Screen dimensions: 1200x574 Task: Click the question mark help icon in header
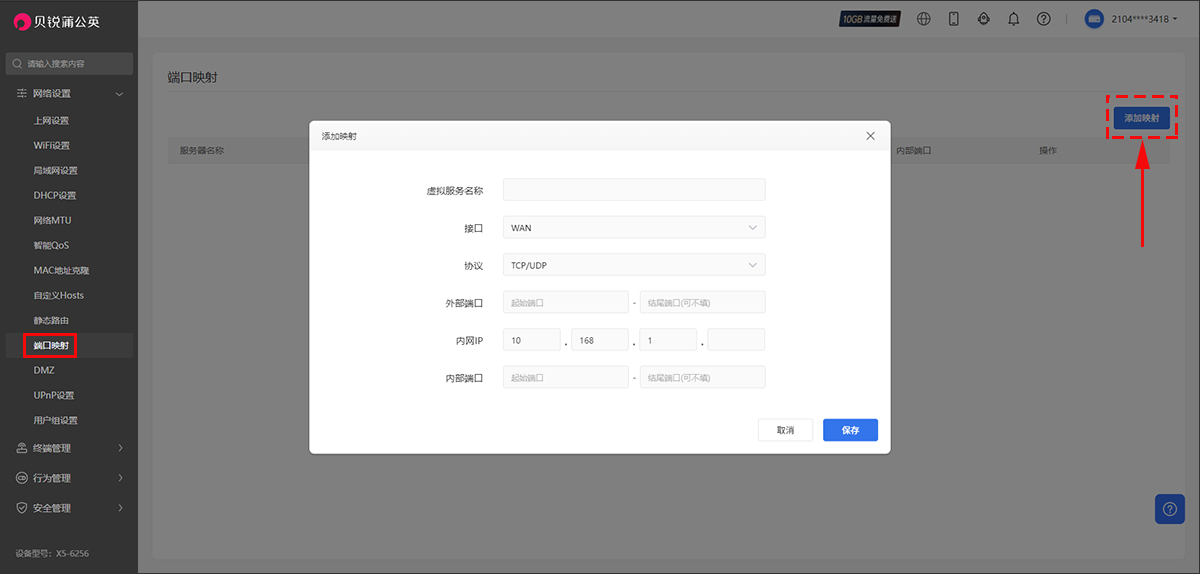tap(1043, 19)
